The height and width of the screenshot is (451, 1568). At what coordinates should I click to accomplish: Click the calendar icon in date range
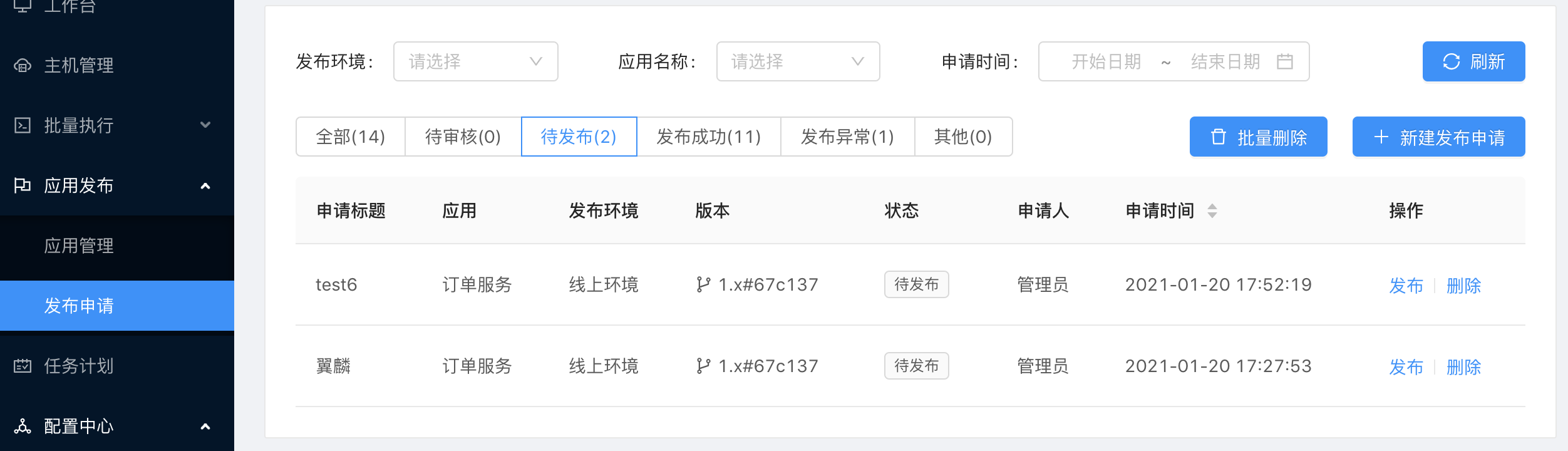[1285, 61]
